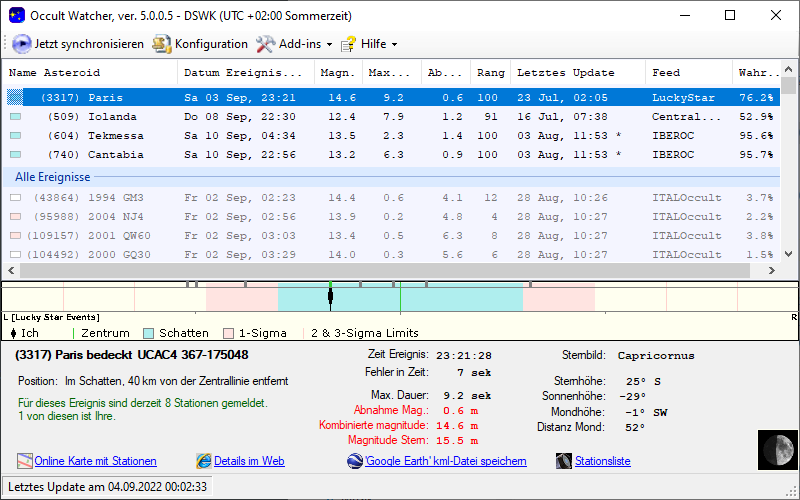This screenshot has width=800, height=500.
Task: Save 'Google Earth' kml-Datei link
Action: (445, 461)
